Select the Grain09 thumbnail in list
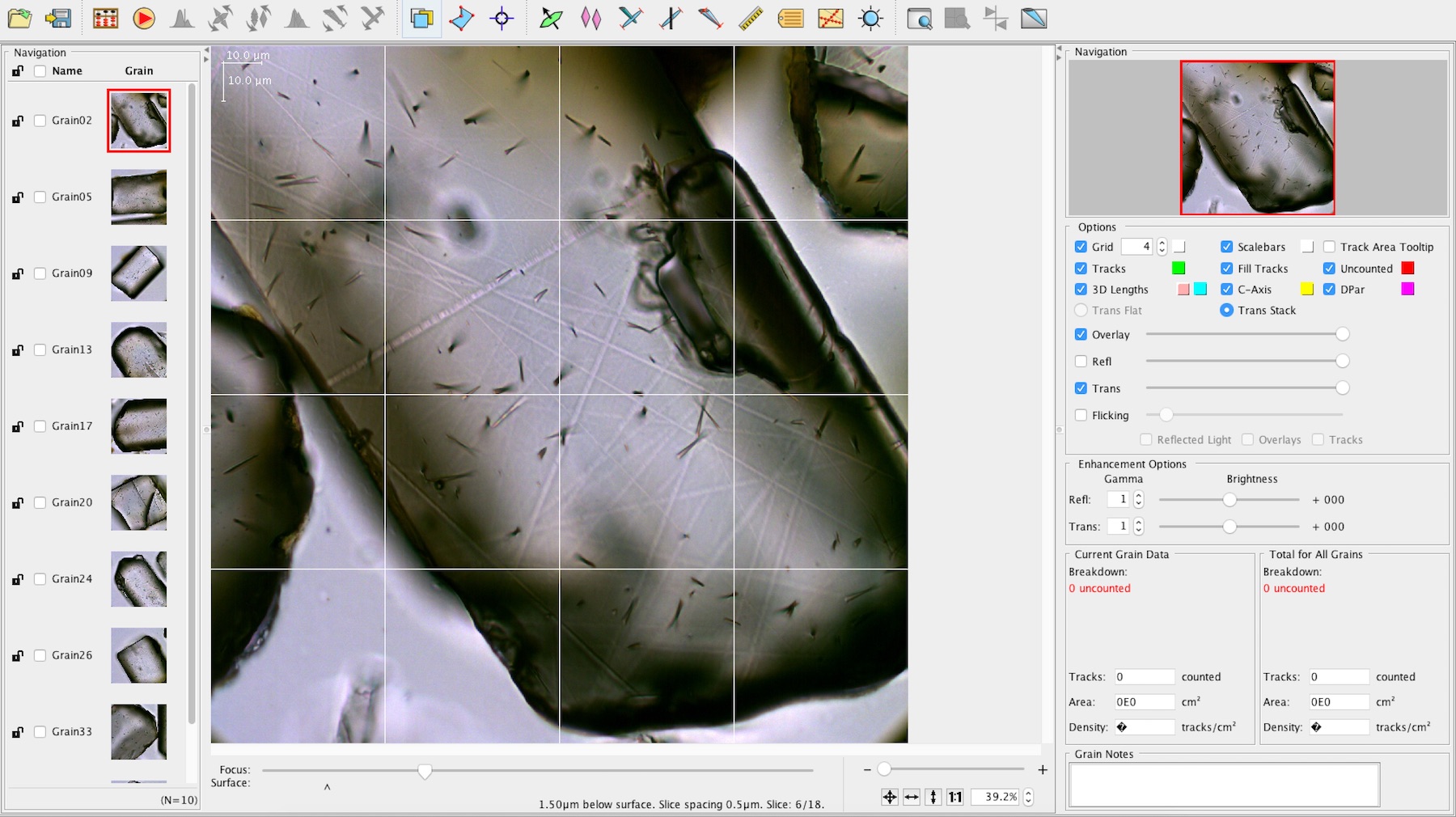1456x817 pixels. 138,273
